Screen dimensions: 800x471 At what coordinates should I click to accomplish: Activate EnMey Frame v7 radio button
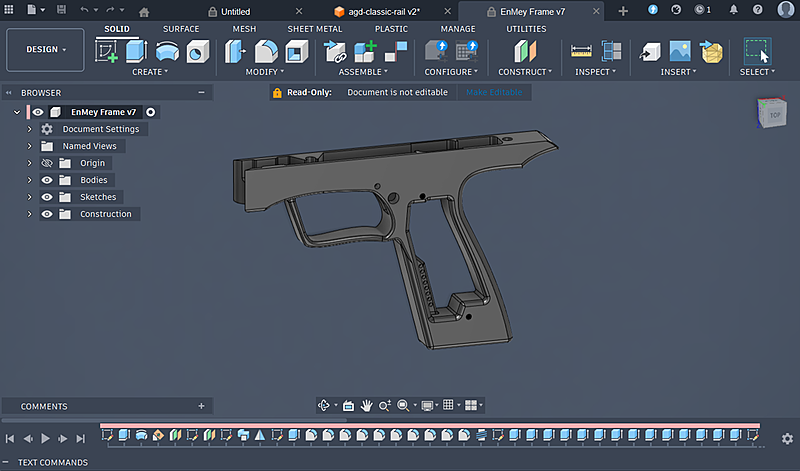click(x=151, y=112)
